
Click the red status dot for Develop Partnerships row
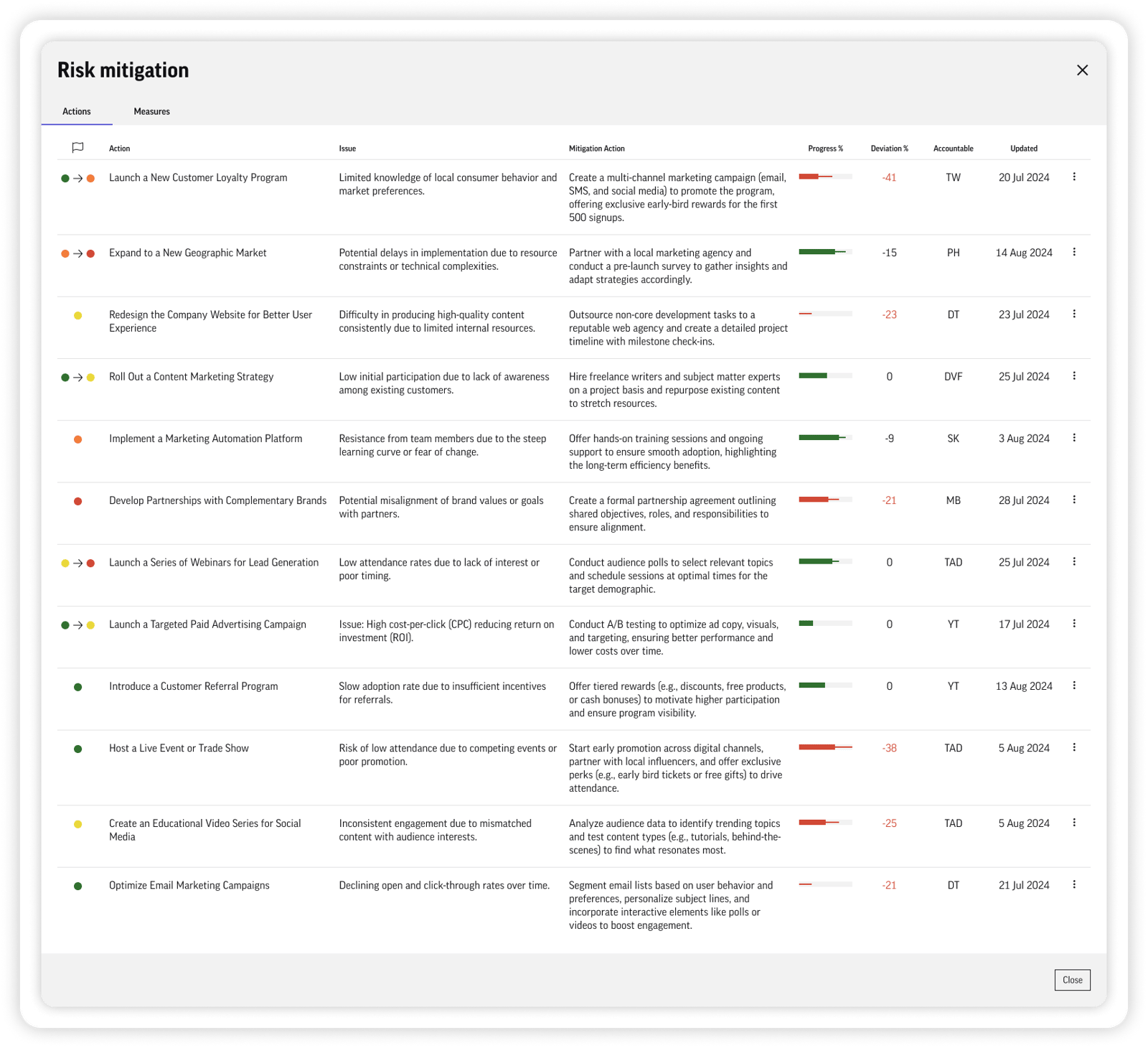tap(77, 502)
